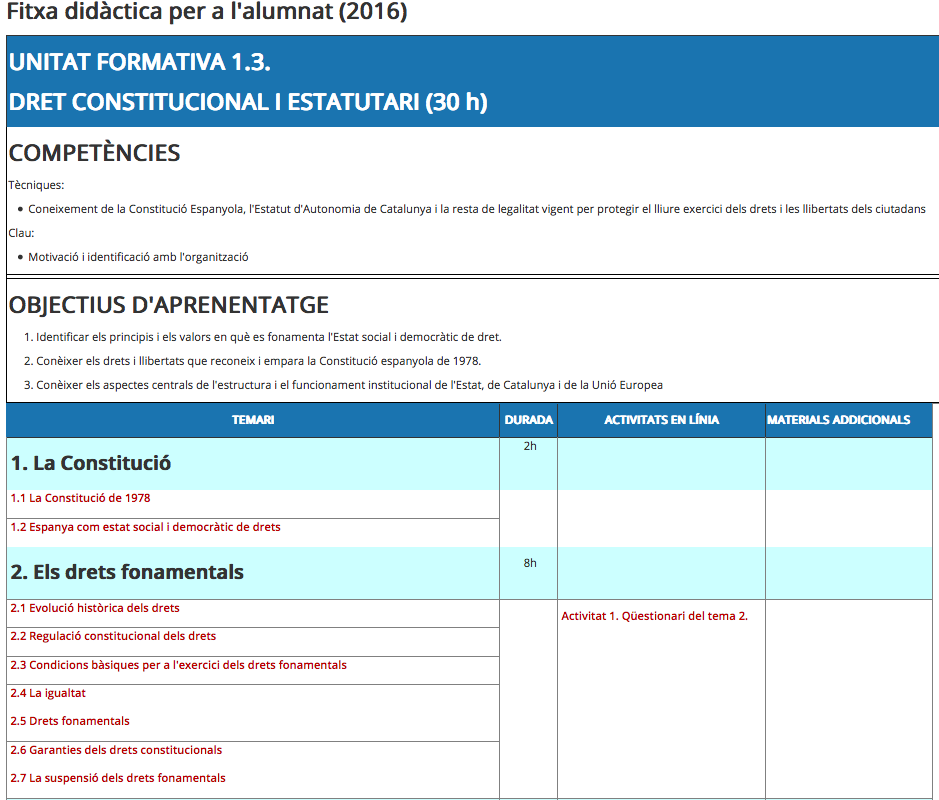The height and width of the screenshot is (800, 939).
Task: Click "2.1 Evolució històrica dels drets" link
Action: click(95, 608)
